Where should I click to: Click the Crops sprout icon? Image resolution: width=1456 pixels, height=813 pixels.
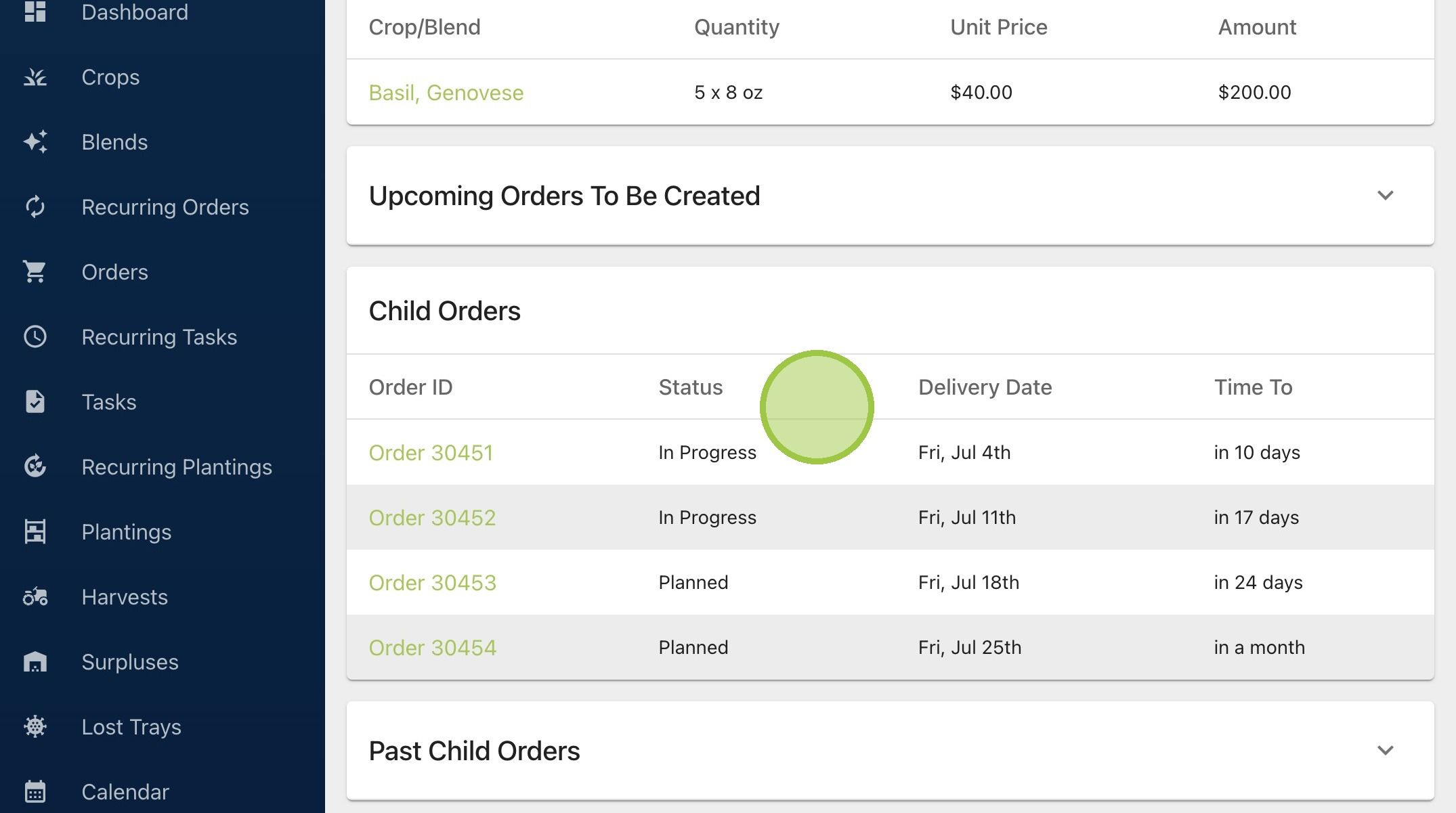pos(35,77)
